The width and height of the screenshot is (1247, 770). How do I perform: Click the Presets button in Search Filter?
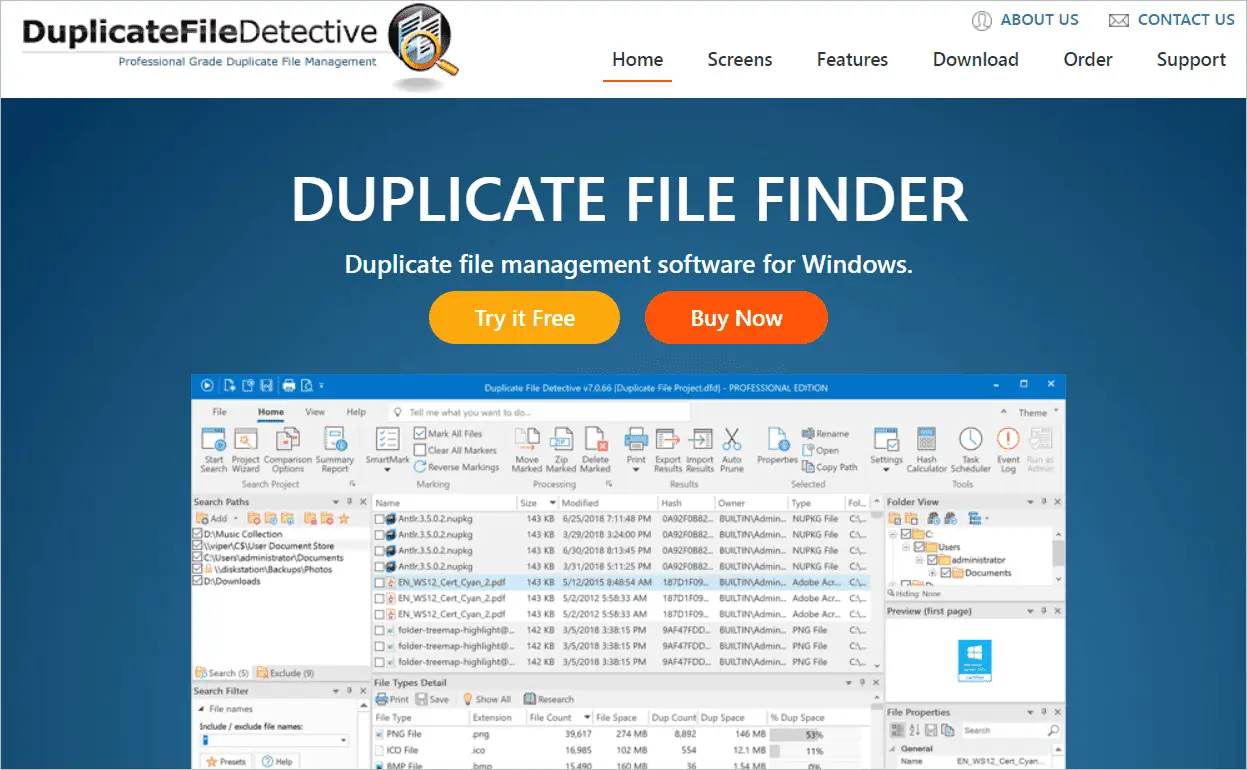tap(226, 761)
